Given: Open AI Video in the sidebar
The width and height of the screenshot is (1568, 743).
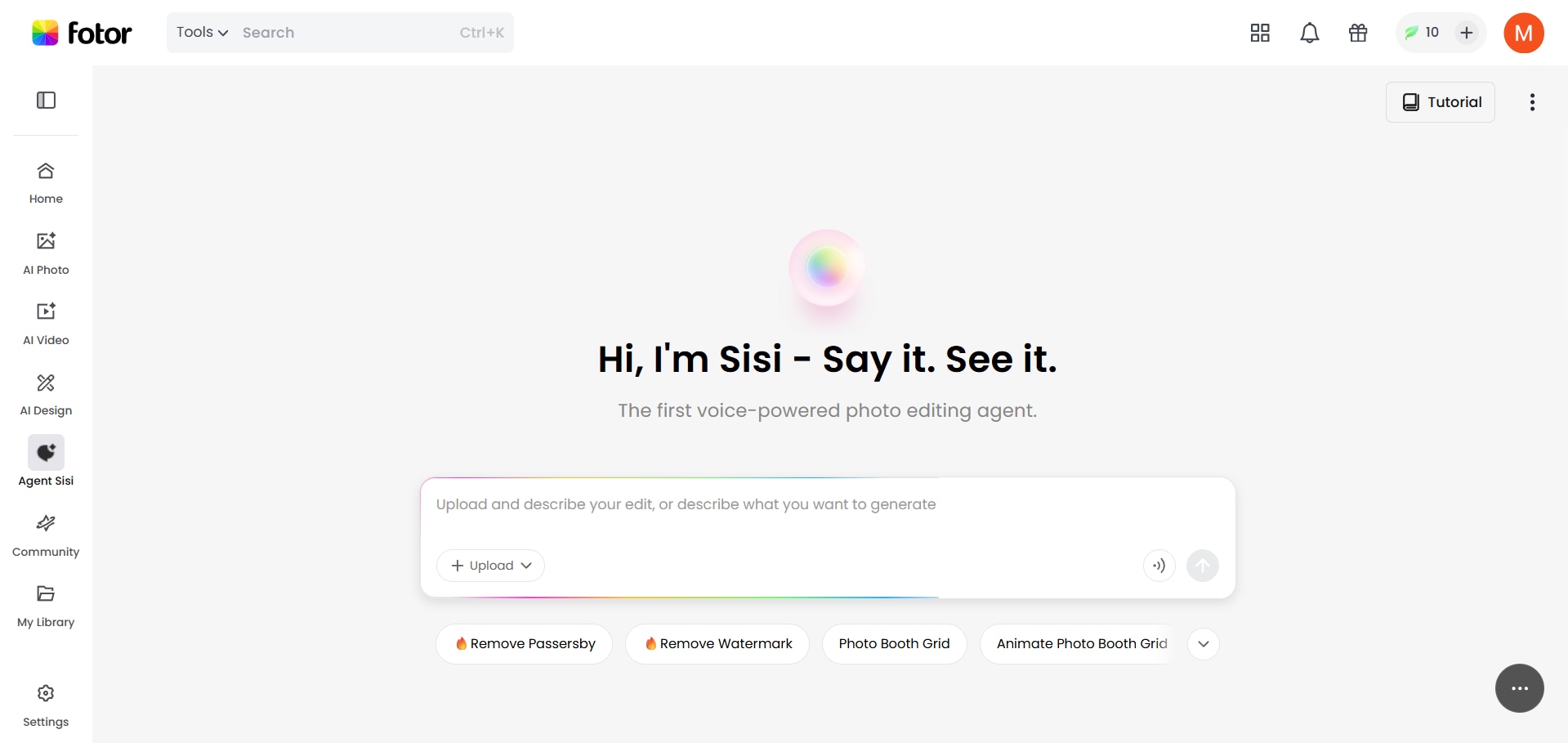Looking at the screenshot, I should [46, 322].
